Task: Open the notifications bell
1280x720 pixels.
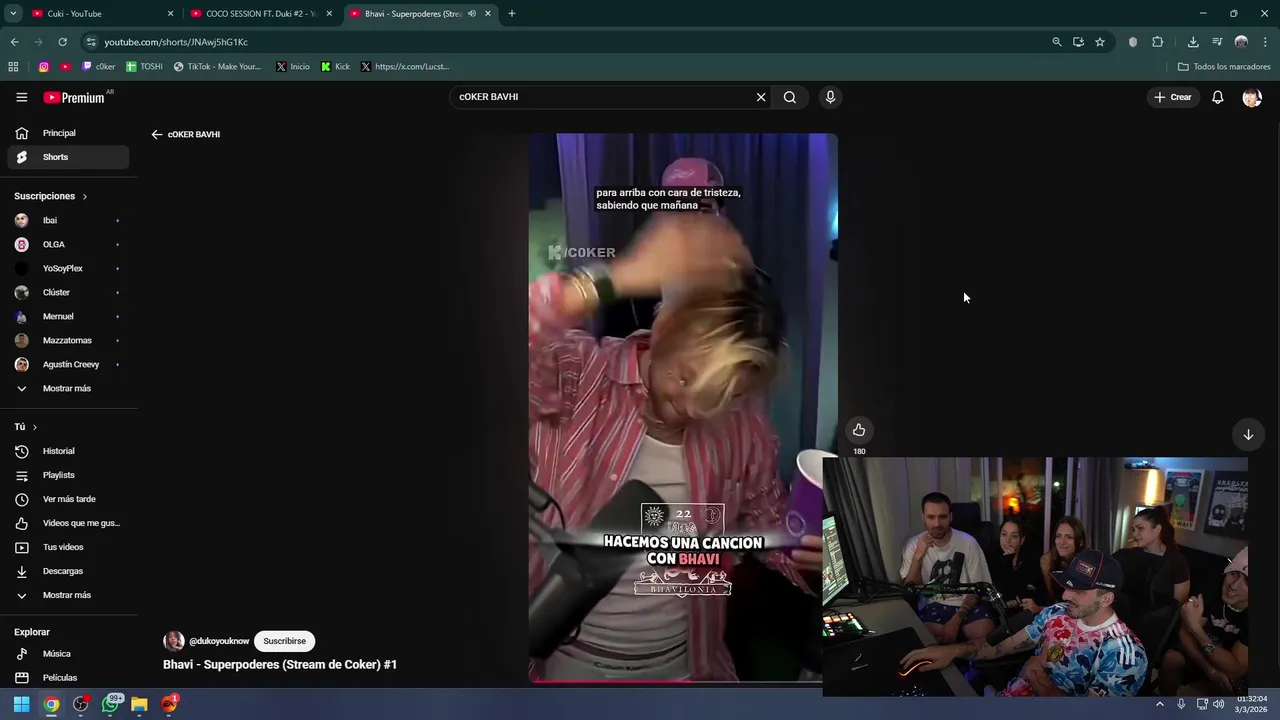Action: (x=1218, y=97)
